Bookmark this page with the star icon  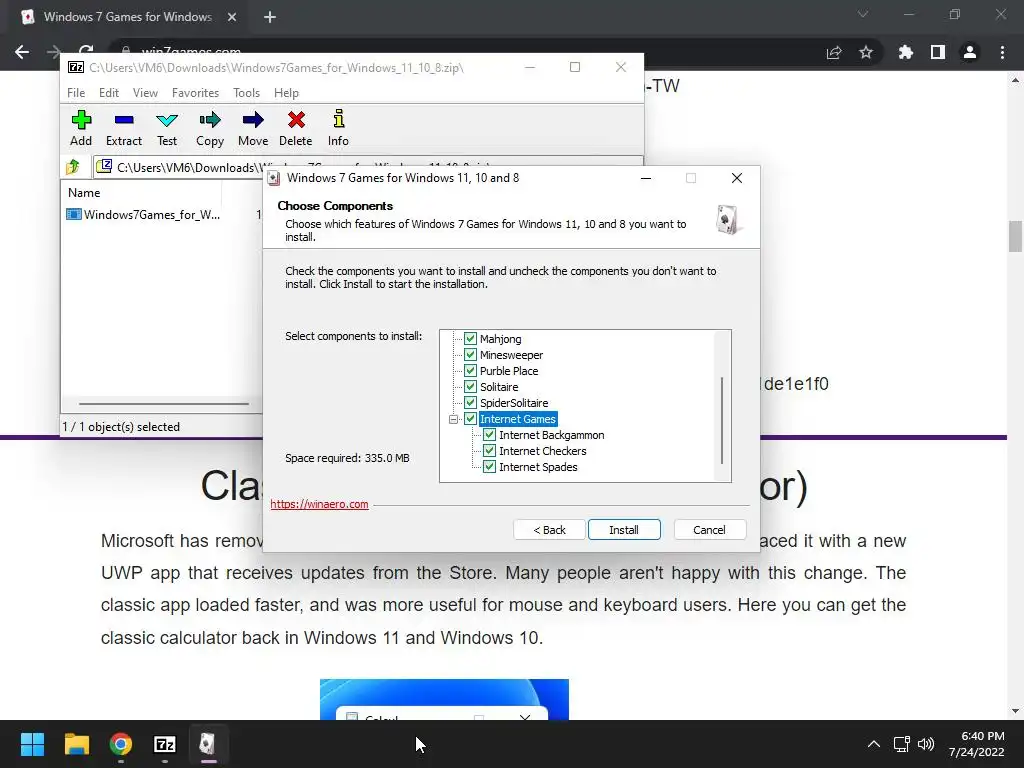(866, 52)
